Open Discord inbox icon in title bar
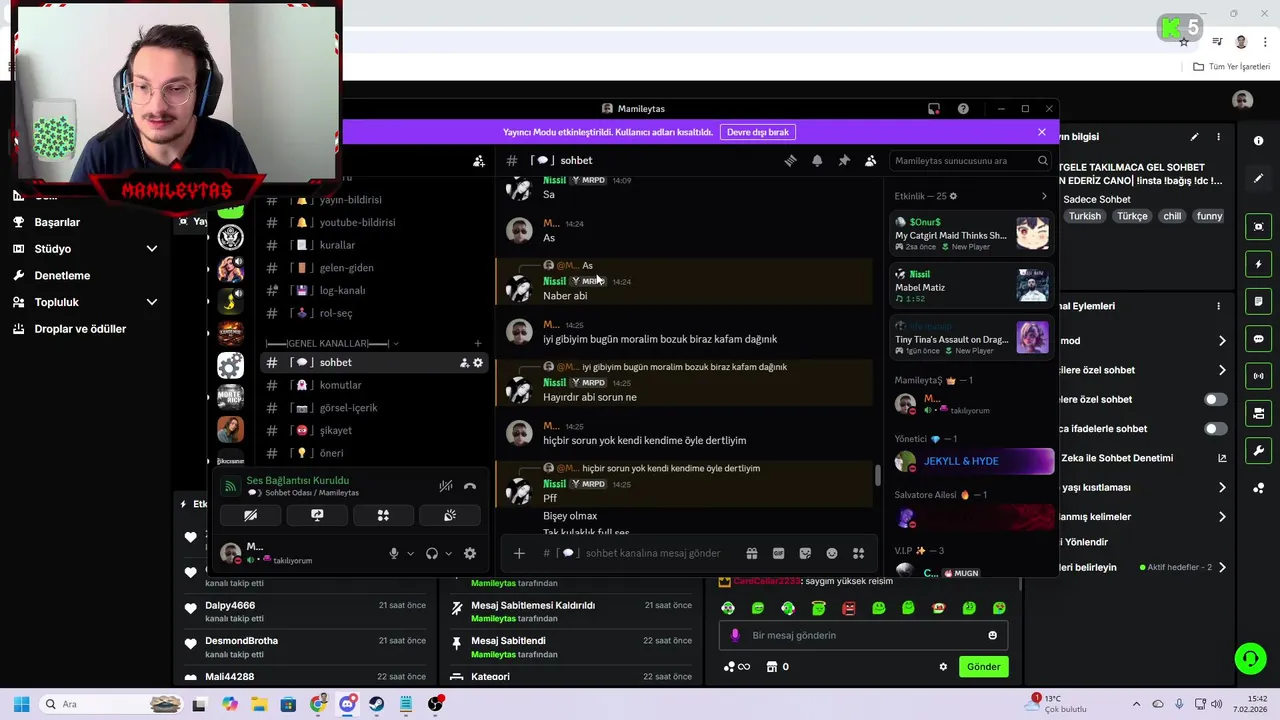The image size is (1280, 720). click(934, 108)
